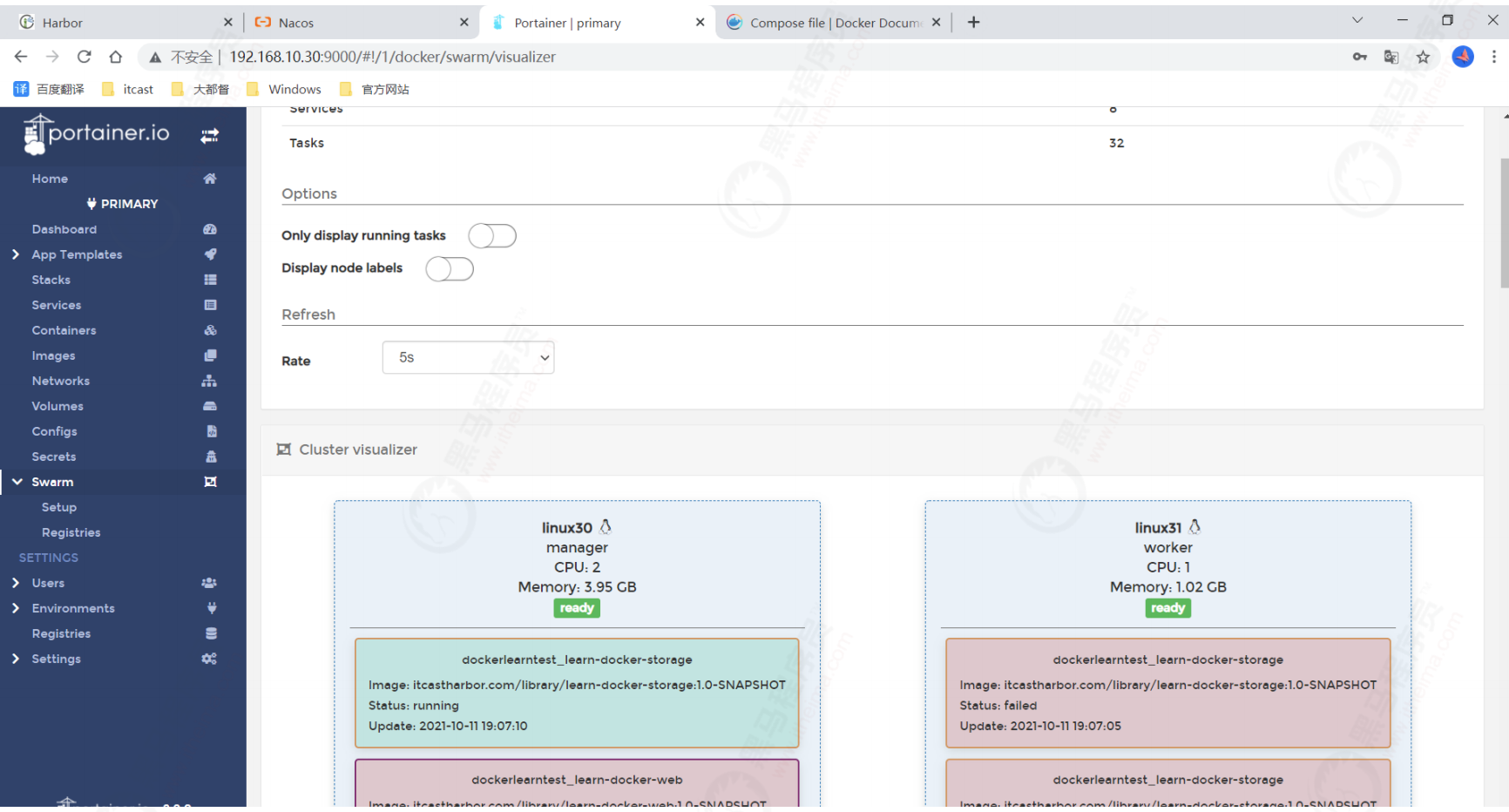Open the 百度翻译 bookmark
This screenshot has height=812, width=1509.
49,89
